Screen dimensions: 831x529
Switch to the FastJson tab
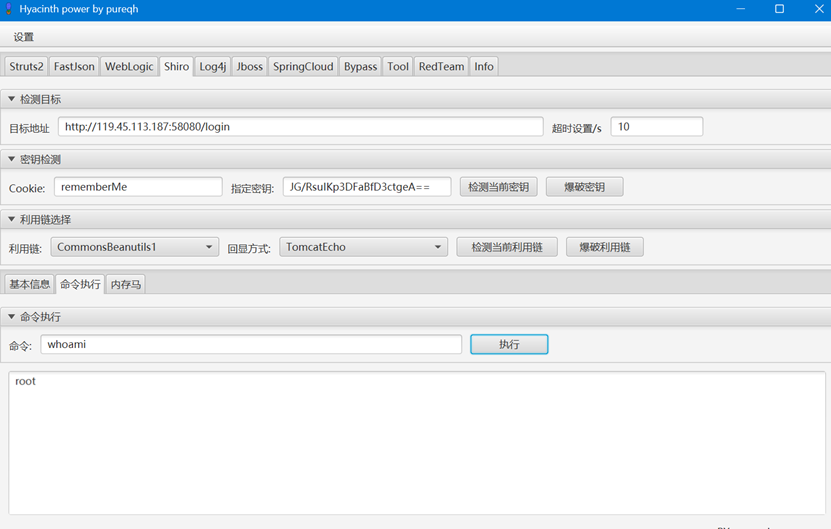(x=74, y=67)
